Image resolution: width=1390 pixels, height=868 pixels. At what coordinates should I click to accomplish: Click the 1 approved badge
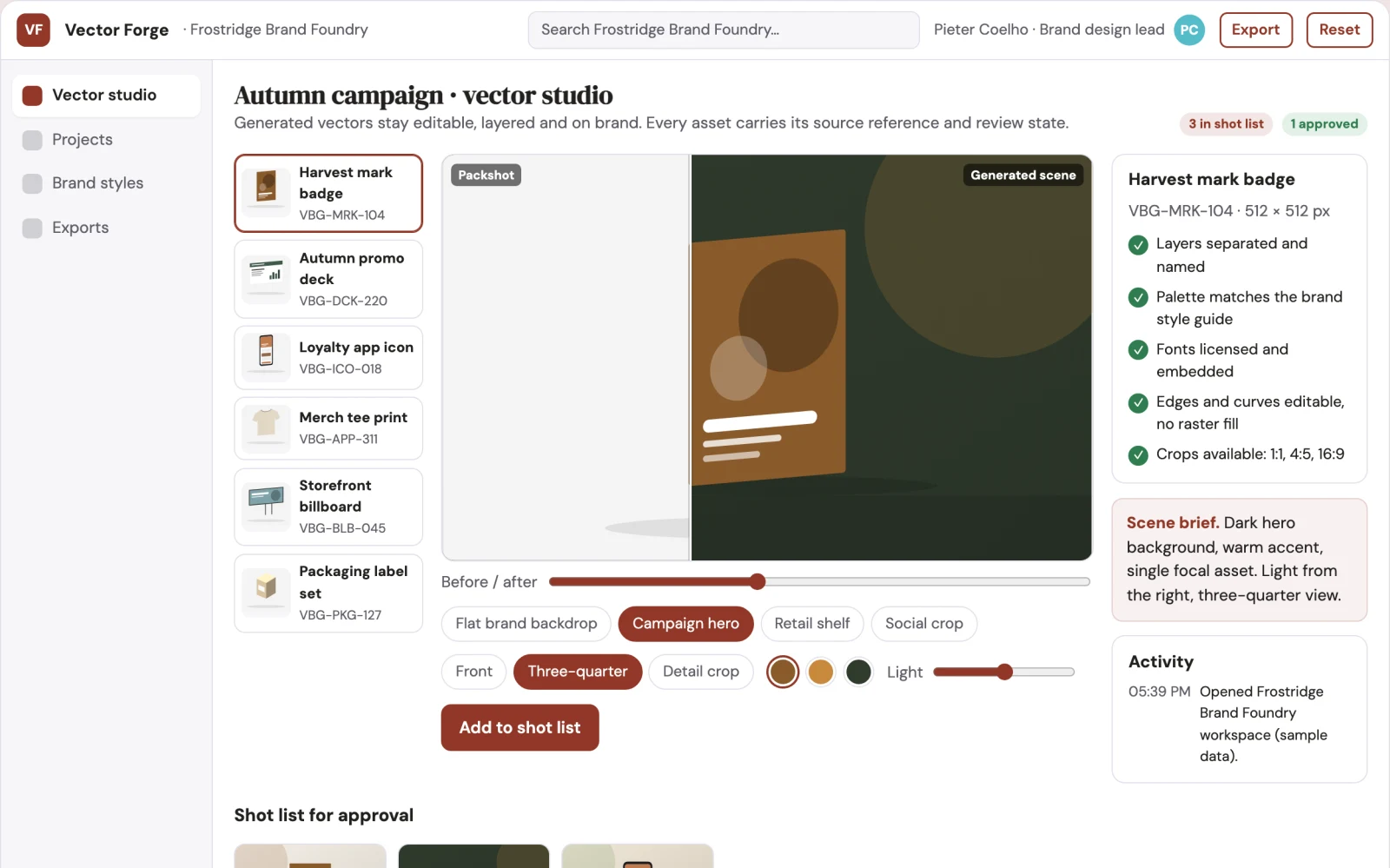point(1324,124)
